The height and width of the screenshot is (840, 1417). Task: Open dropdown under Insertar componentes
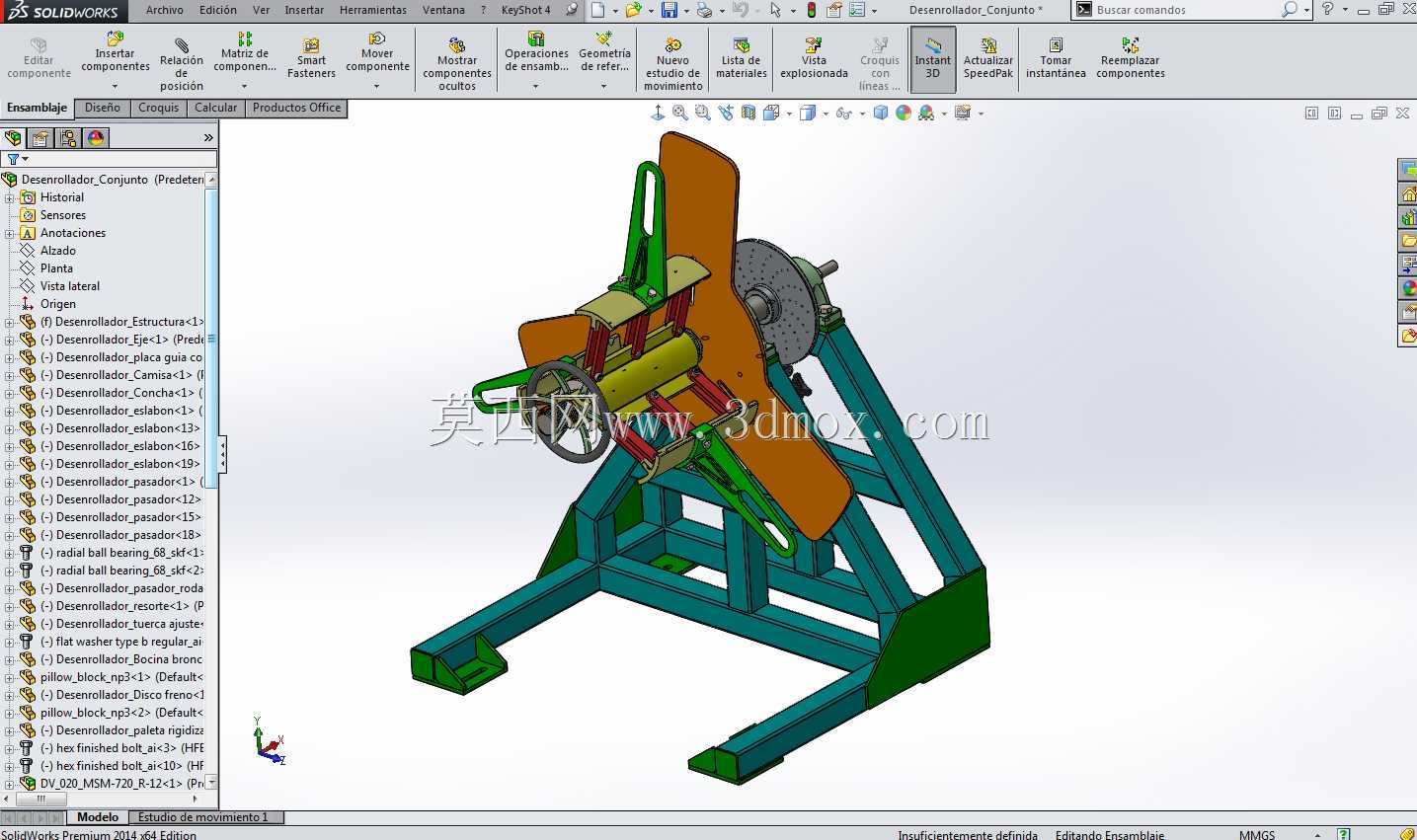(x=116, y=87)
